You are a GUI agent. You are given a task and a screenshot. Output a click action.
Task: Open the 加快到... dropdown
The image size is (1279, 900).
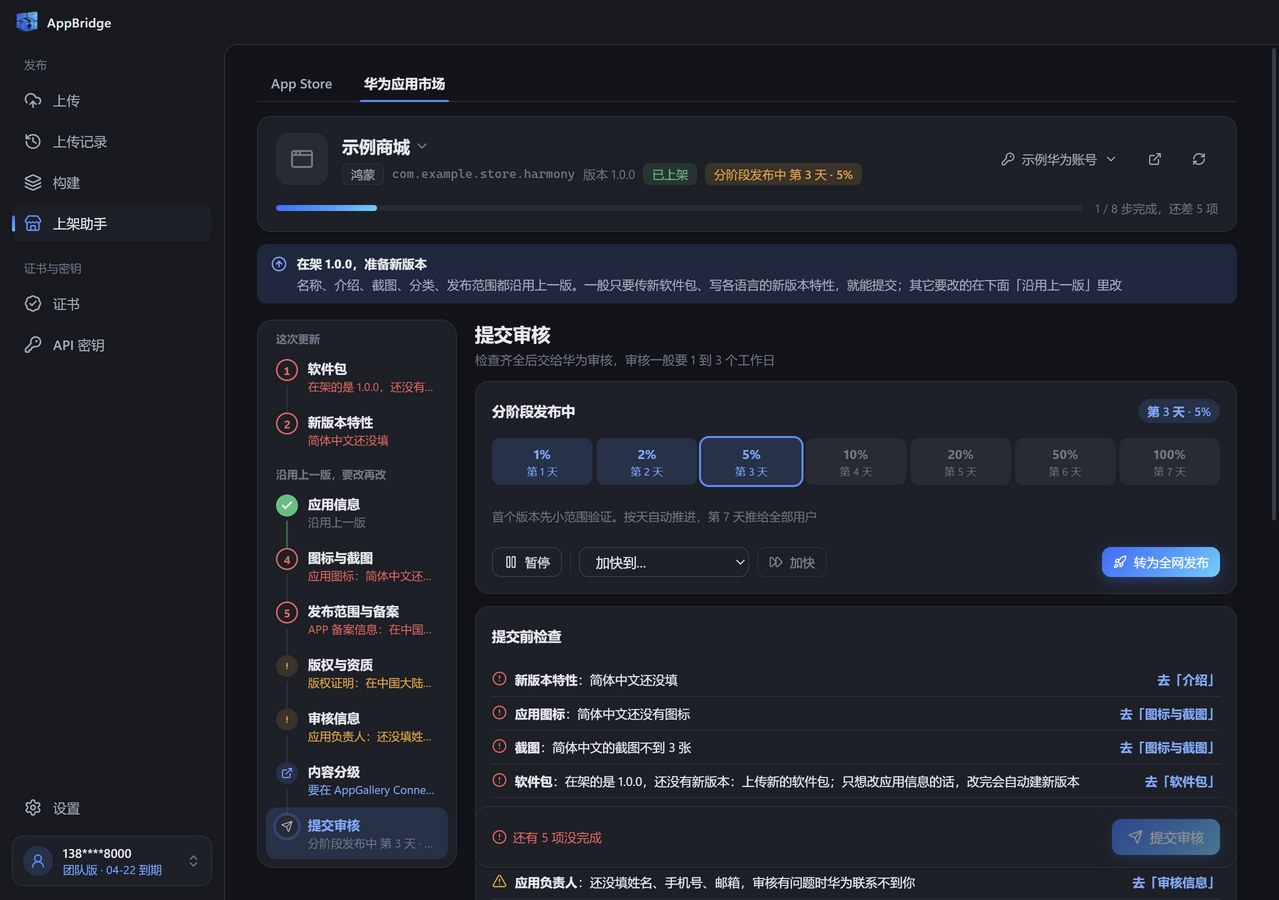coord(664,562)
